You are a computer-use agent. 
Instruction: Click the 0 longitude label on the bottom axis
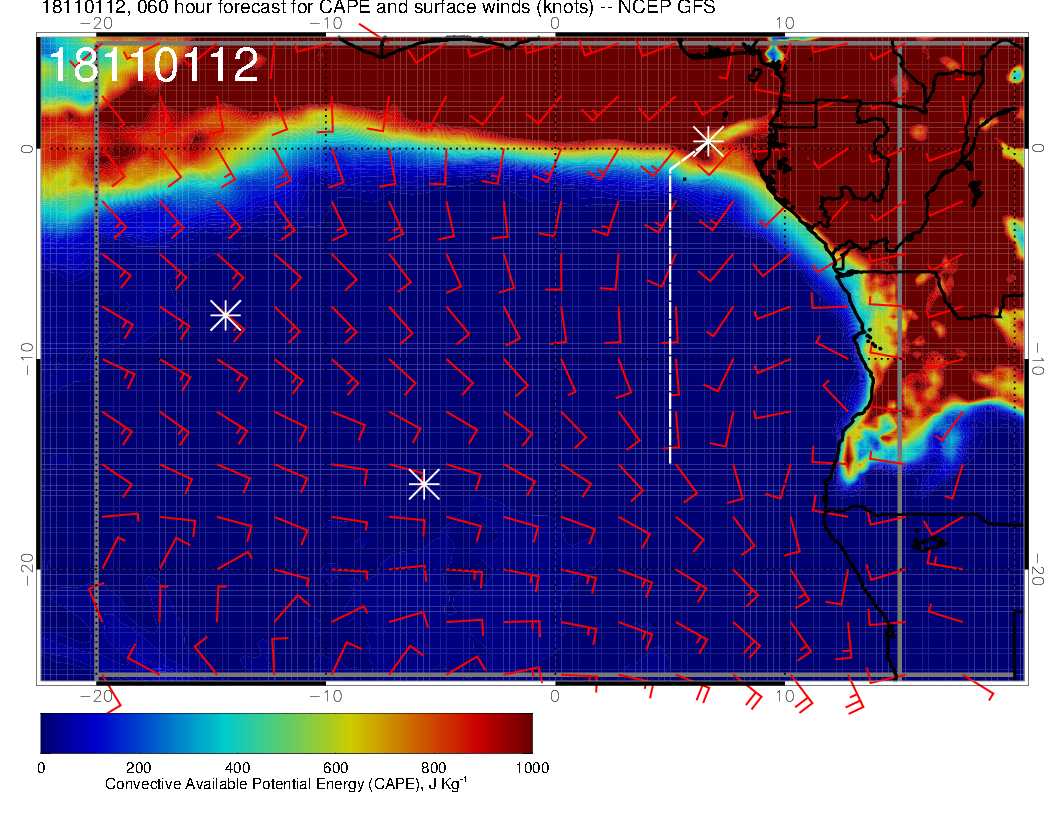(555, 696)
